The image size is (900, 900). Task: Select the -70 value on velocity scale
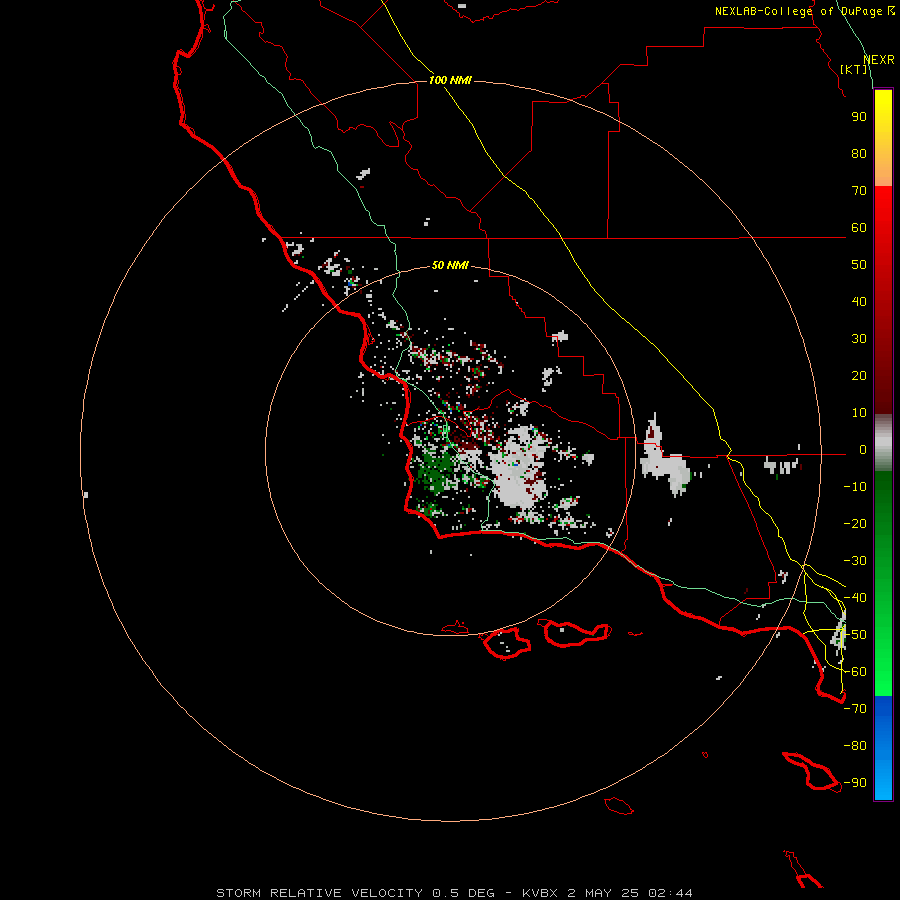coord(855,709)
